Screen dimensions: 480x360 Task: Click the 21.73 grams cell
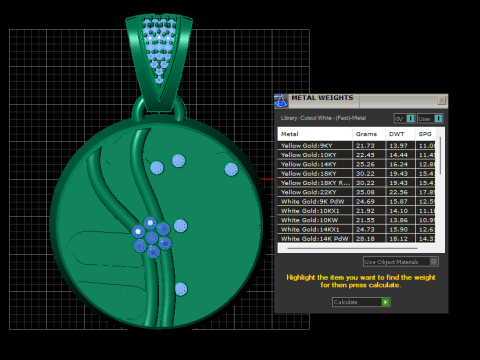pos(369,146)
